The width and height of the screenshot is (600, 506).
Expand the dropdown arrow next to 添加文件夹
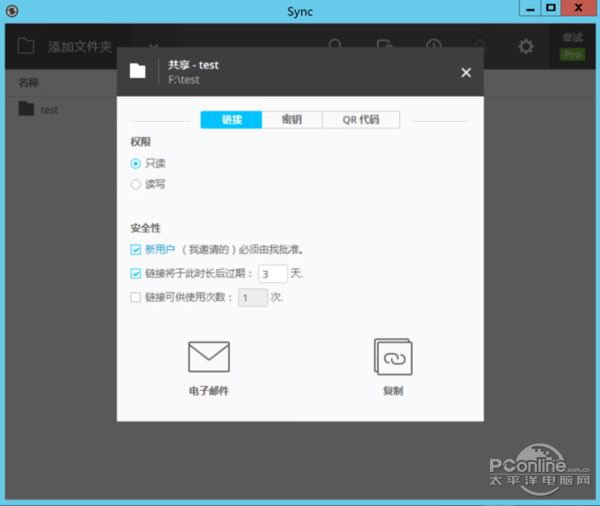point(153,46)
